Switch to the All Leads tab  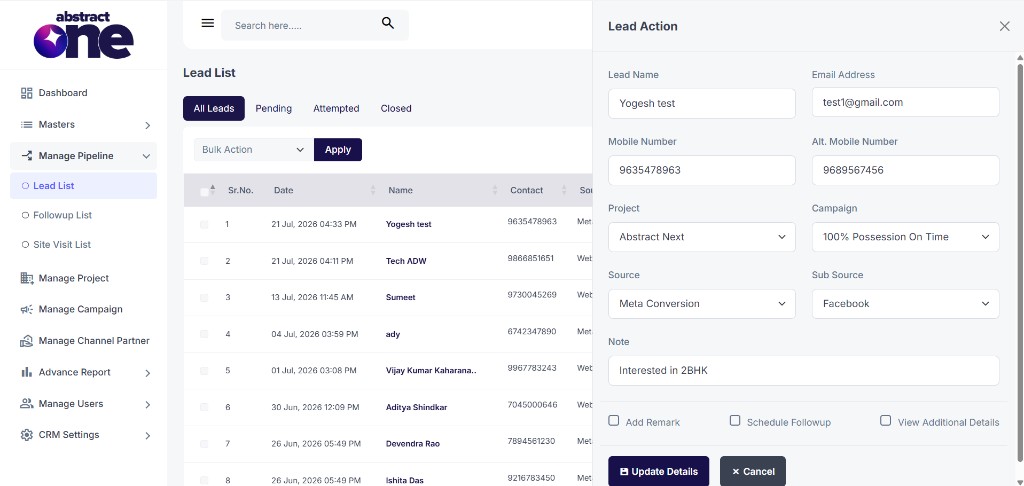point(214,108)
